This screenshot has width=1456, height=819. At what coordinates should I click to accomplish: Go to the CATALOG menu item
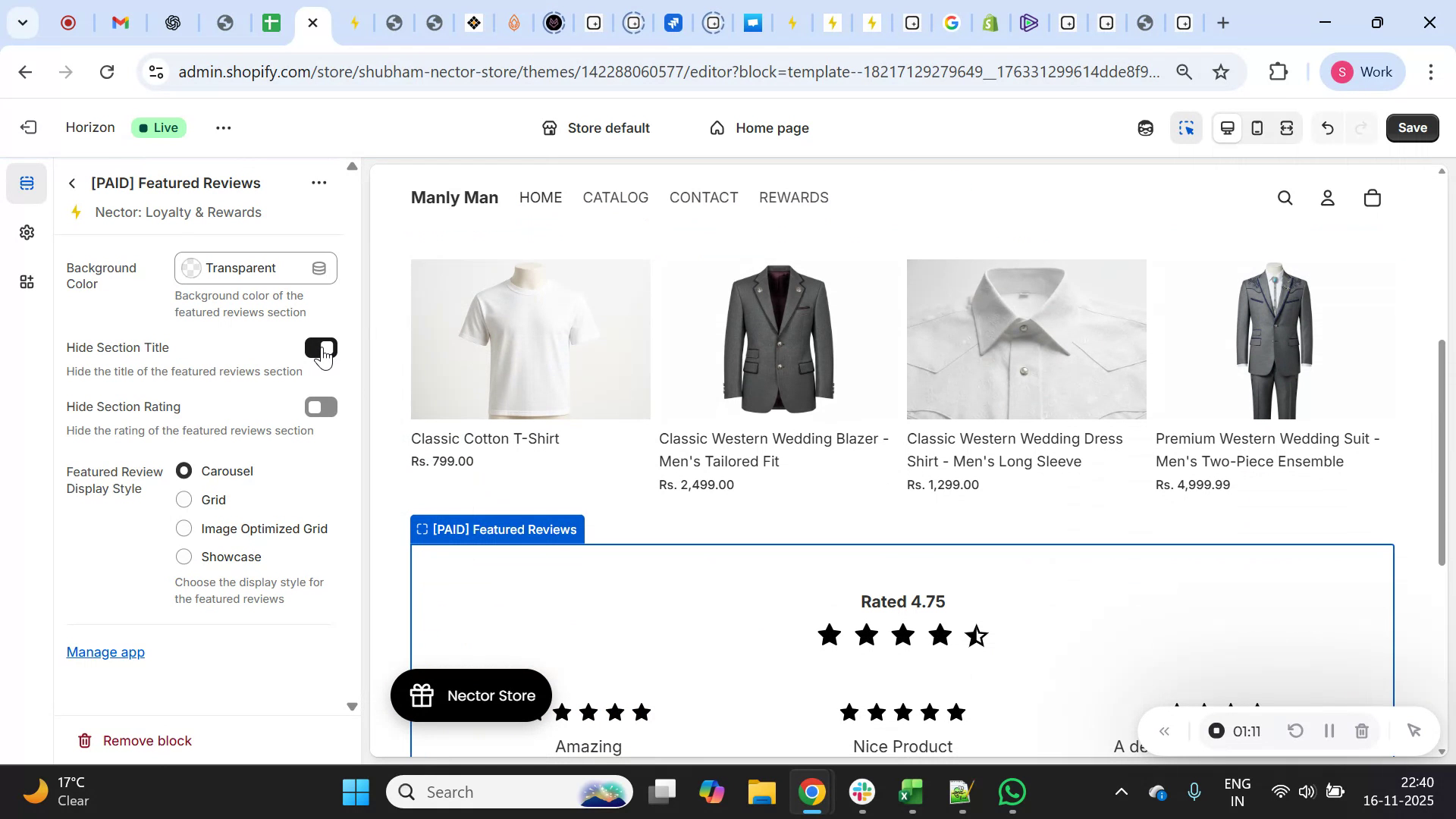[x=615, y=197]
